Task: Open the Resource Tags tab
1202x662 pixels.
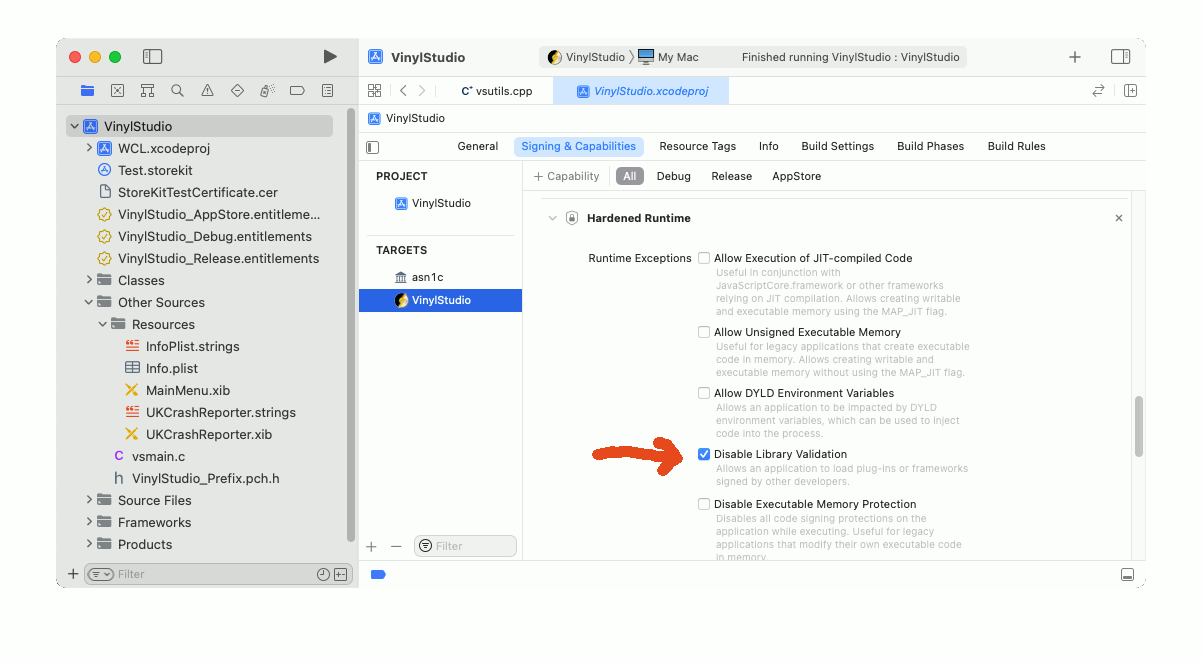Action: (x=698, y=146)
